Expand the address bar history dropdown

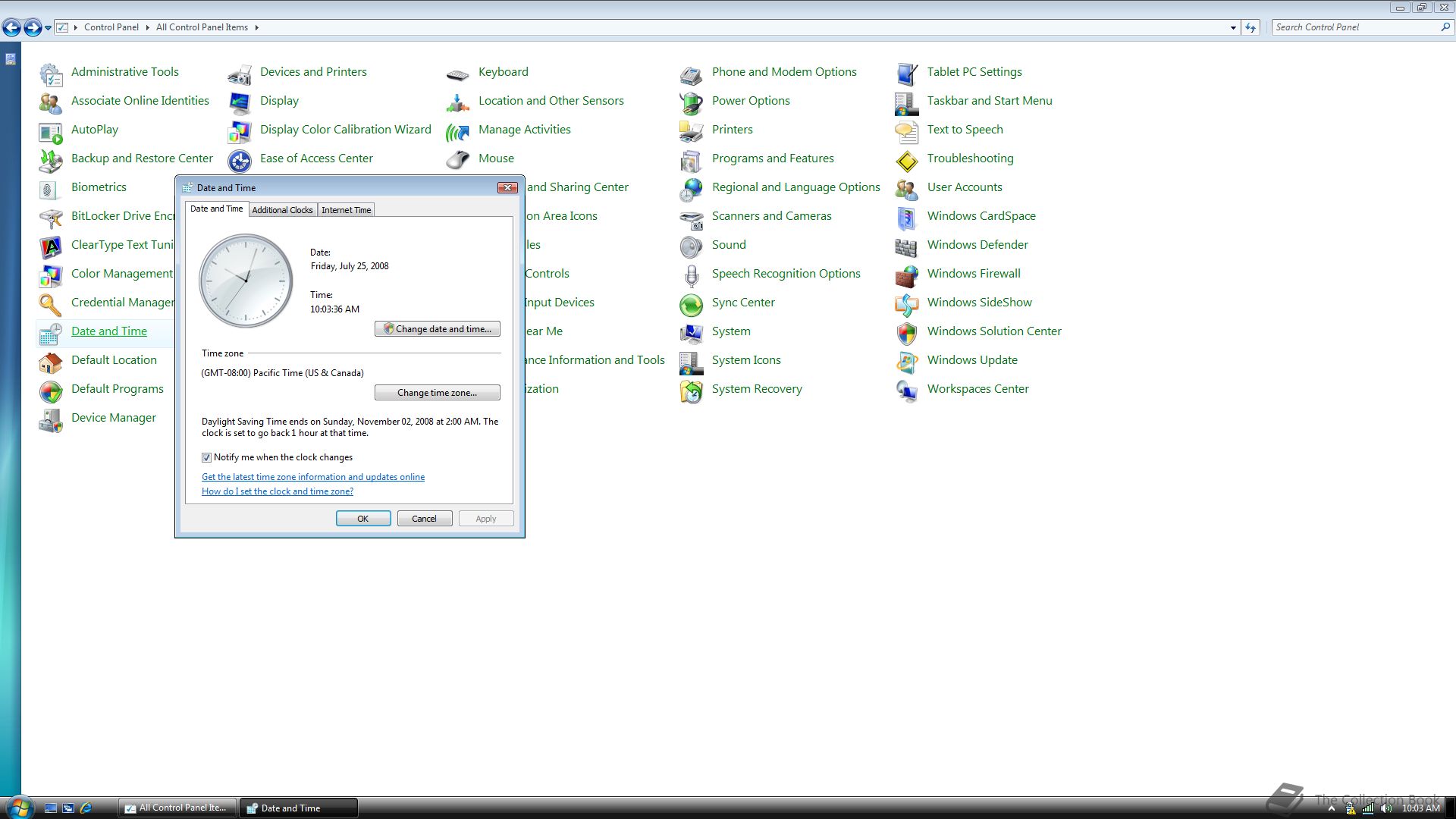tap(1233, 27)
